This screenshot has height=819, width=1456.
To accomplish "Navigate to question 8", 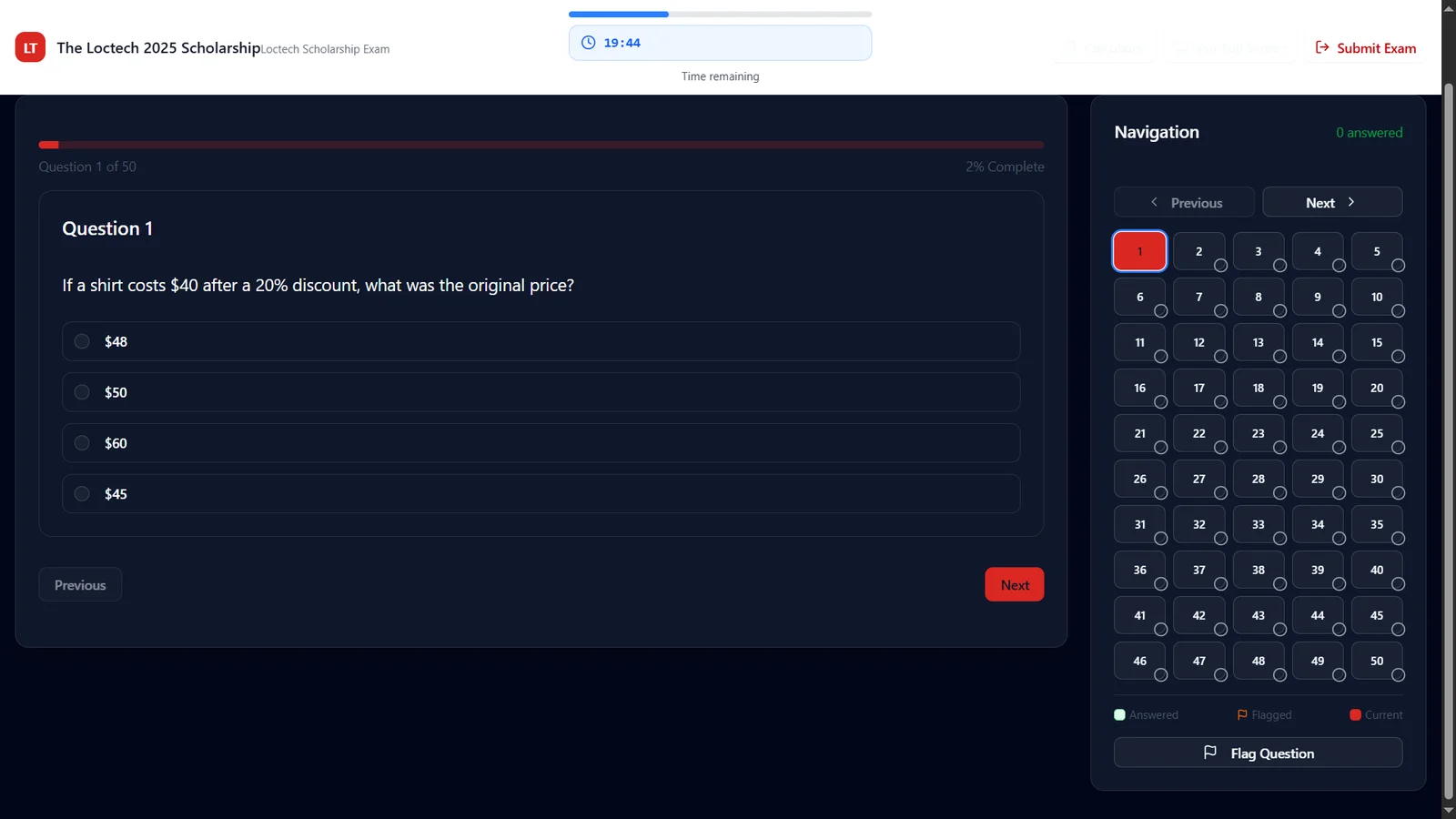I will (x=1259, y=297).
